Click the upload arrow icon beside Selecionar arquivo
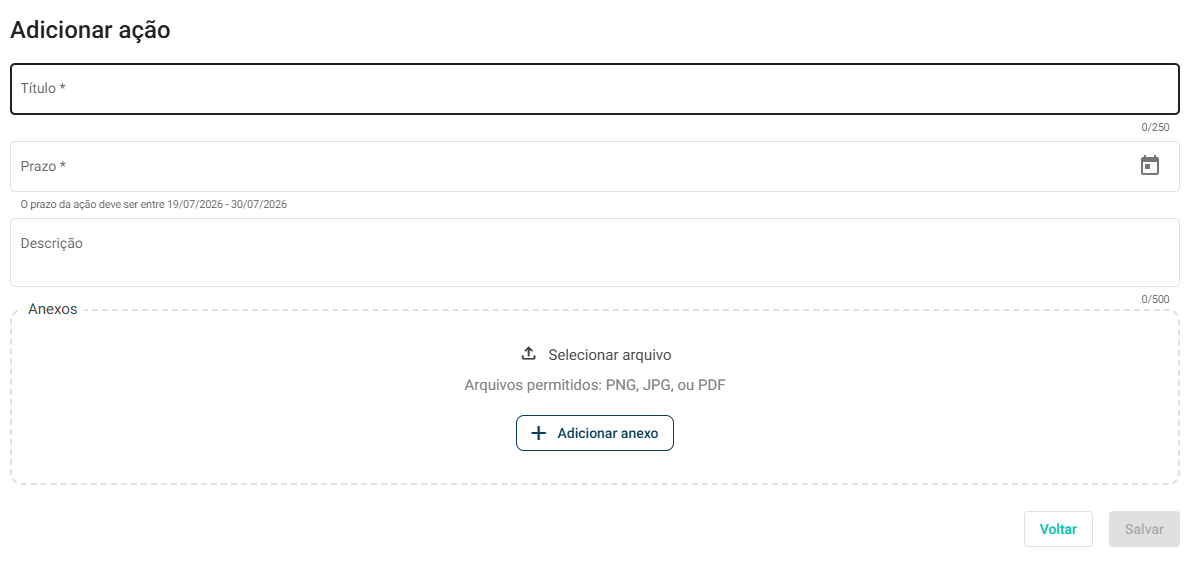Viewport: 1193px width, 565px height. click(528, 354)
